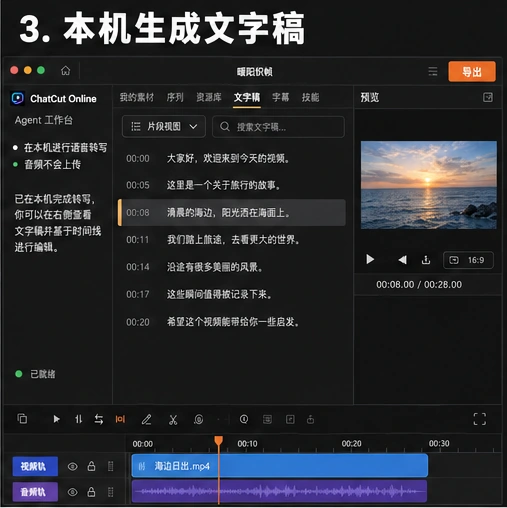Open the 资源库 tab
The width and height of the screenshot is (507, 508).
(x=209, y=97)
